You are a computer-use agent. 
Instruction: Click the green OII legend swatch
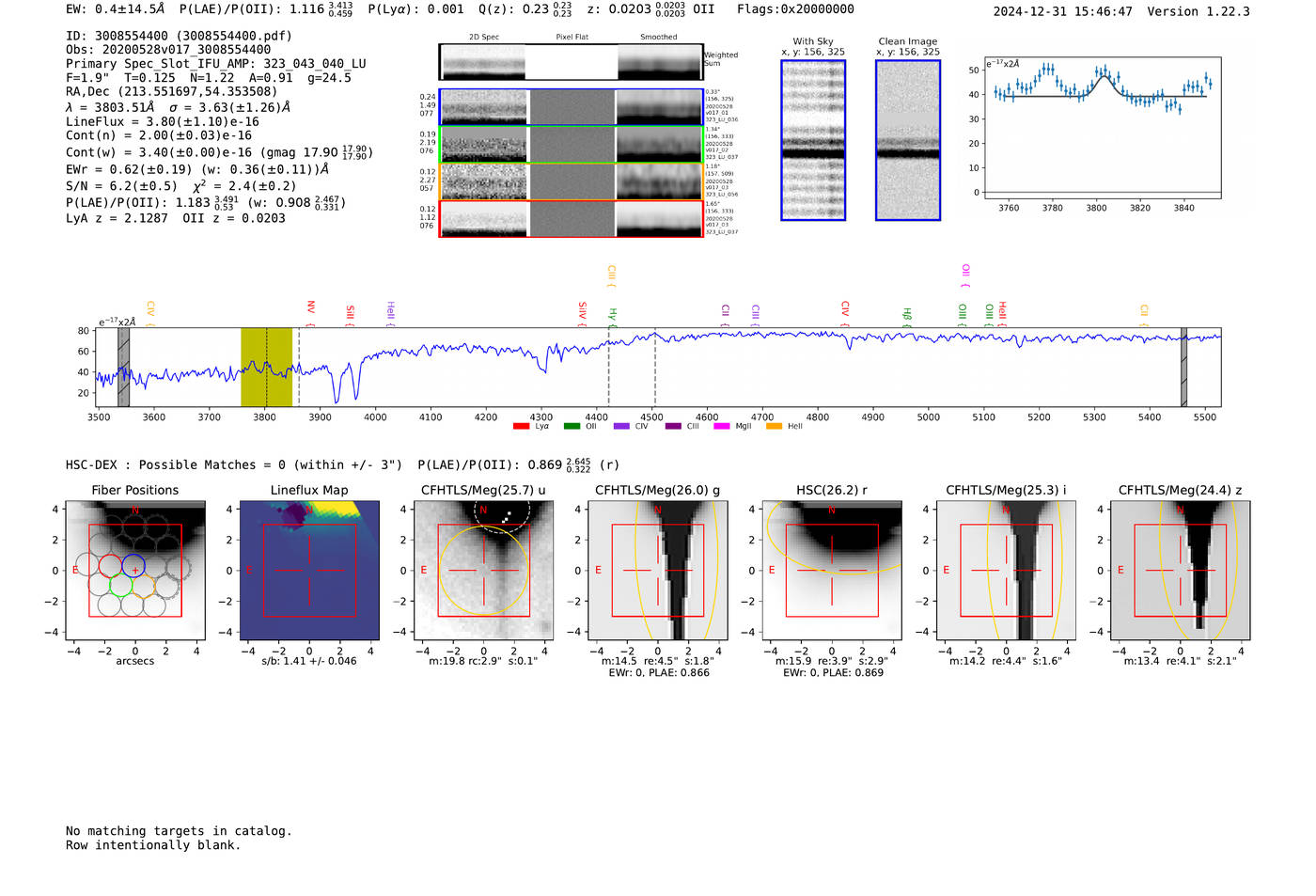pos(572,427)
